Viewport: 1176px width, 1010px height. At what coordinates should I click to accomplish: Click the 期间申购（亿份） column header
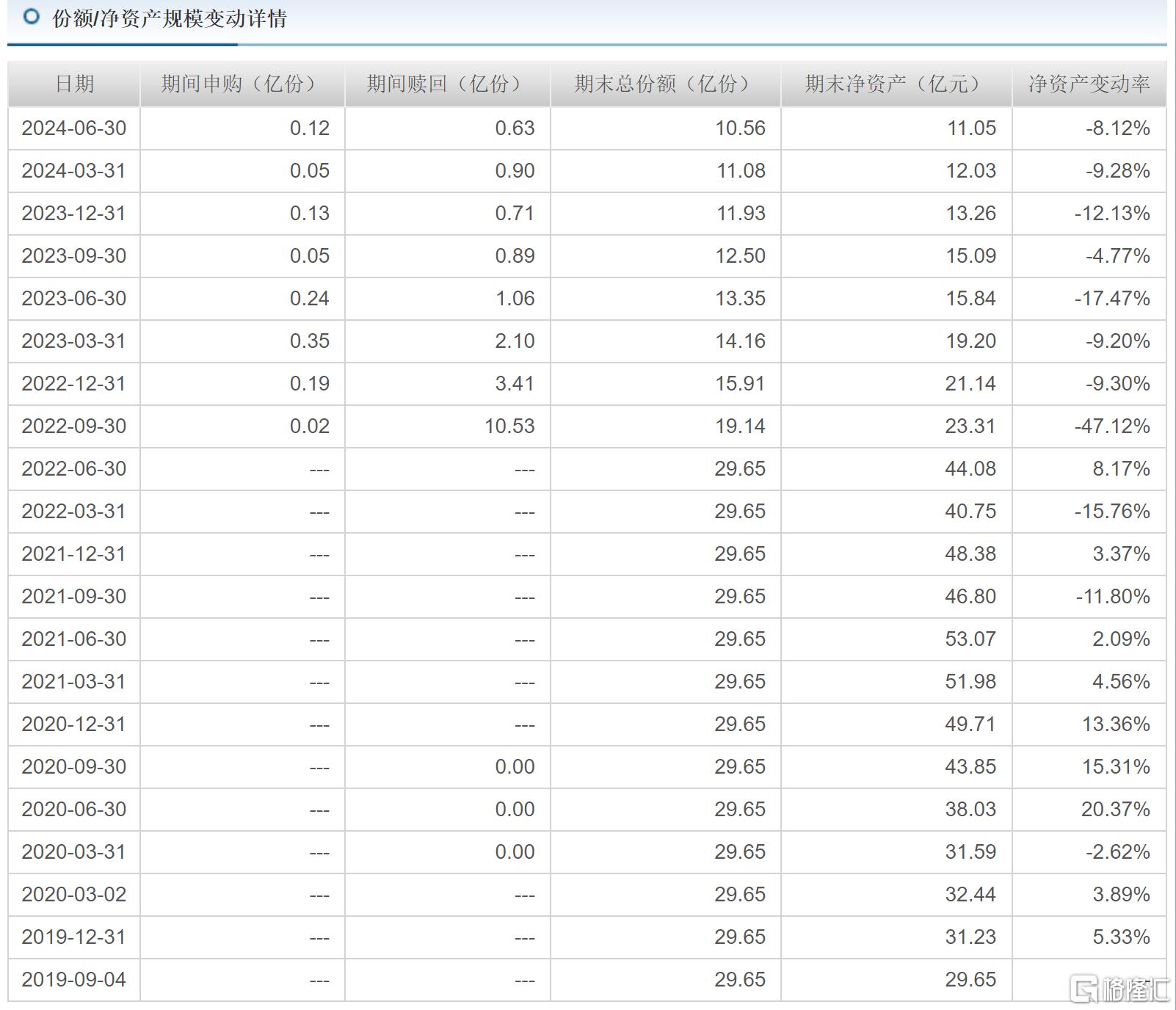click(242, 84)
